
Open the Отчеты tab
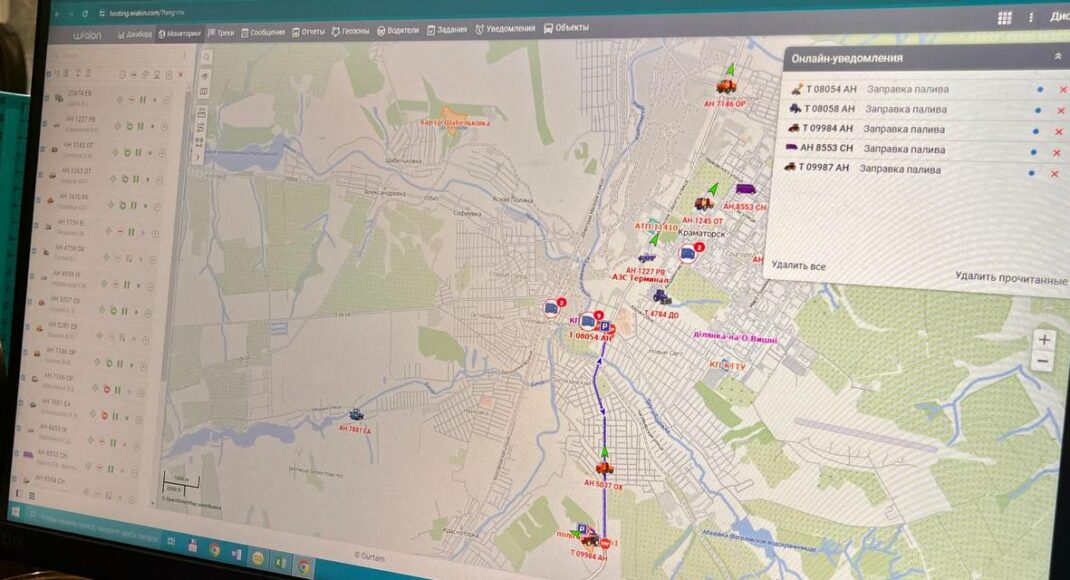pos(308,31)
